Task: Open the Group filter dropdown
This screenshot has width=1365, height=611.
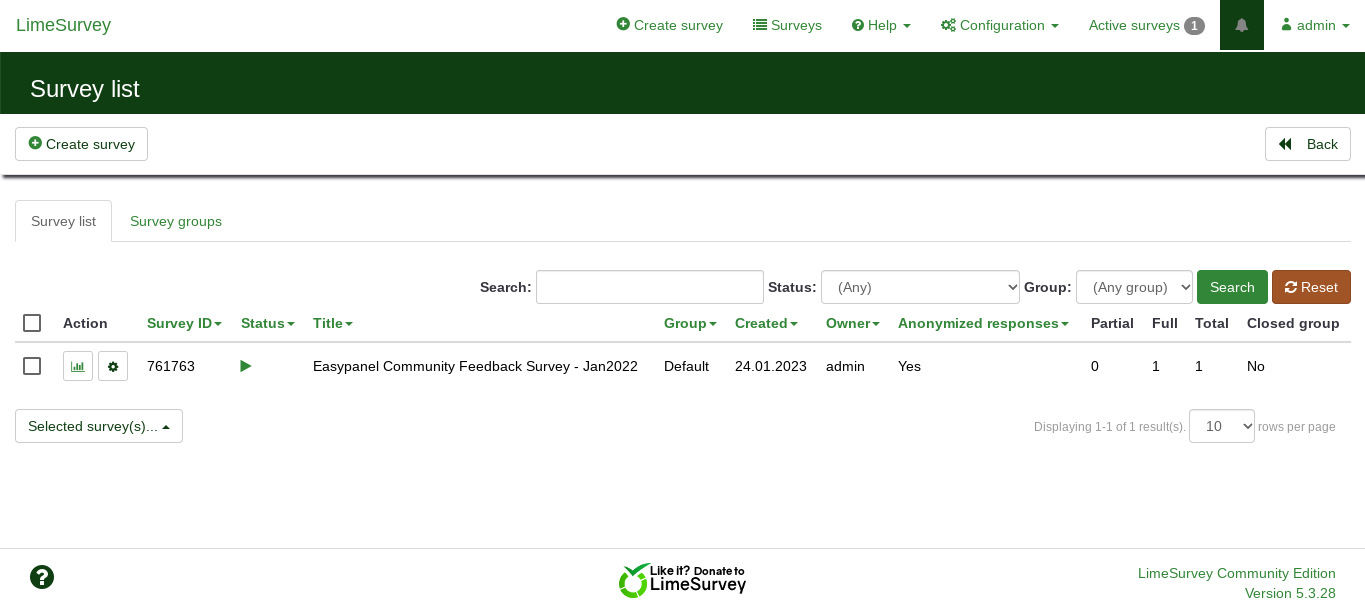Action: click(x=1134, y=287)
